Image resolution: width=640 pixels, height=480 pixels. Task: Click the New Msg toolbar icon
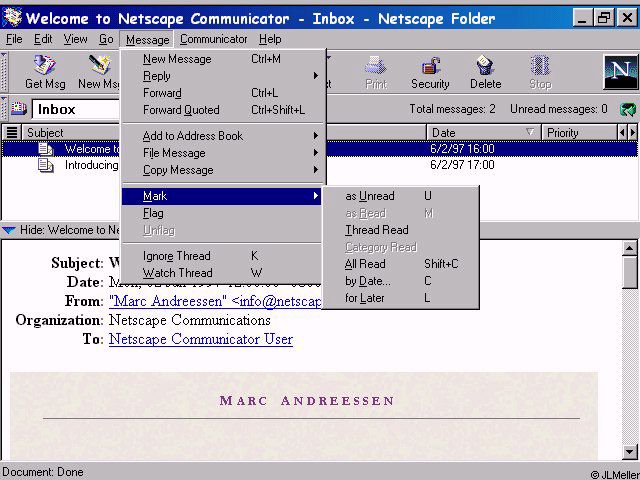(98, 72)
